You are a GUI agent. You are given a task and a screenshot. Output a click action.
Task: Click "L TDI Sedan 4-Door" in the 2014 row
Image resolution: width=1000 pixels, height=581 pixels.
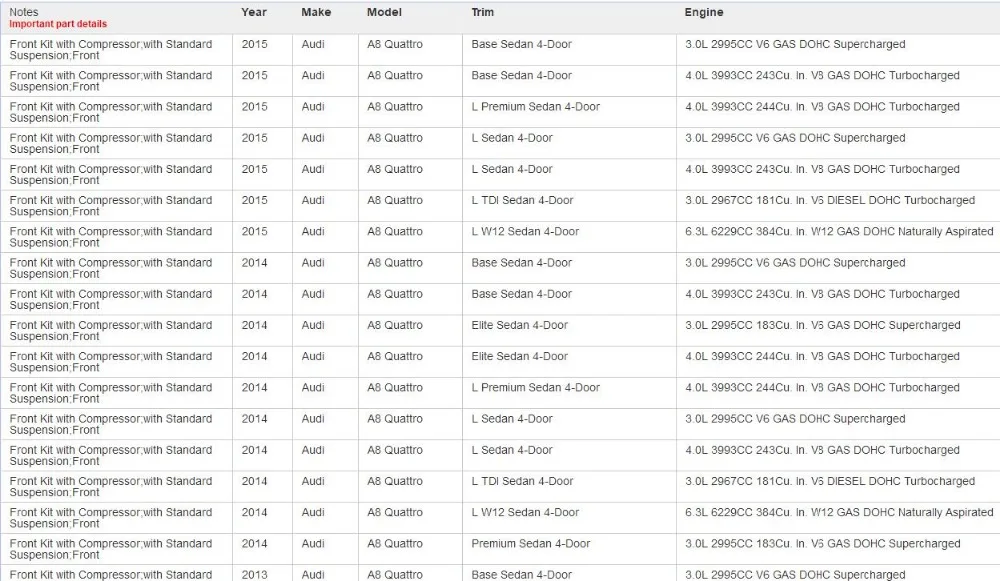coord(522,481)
